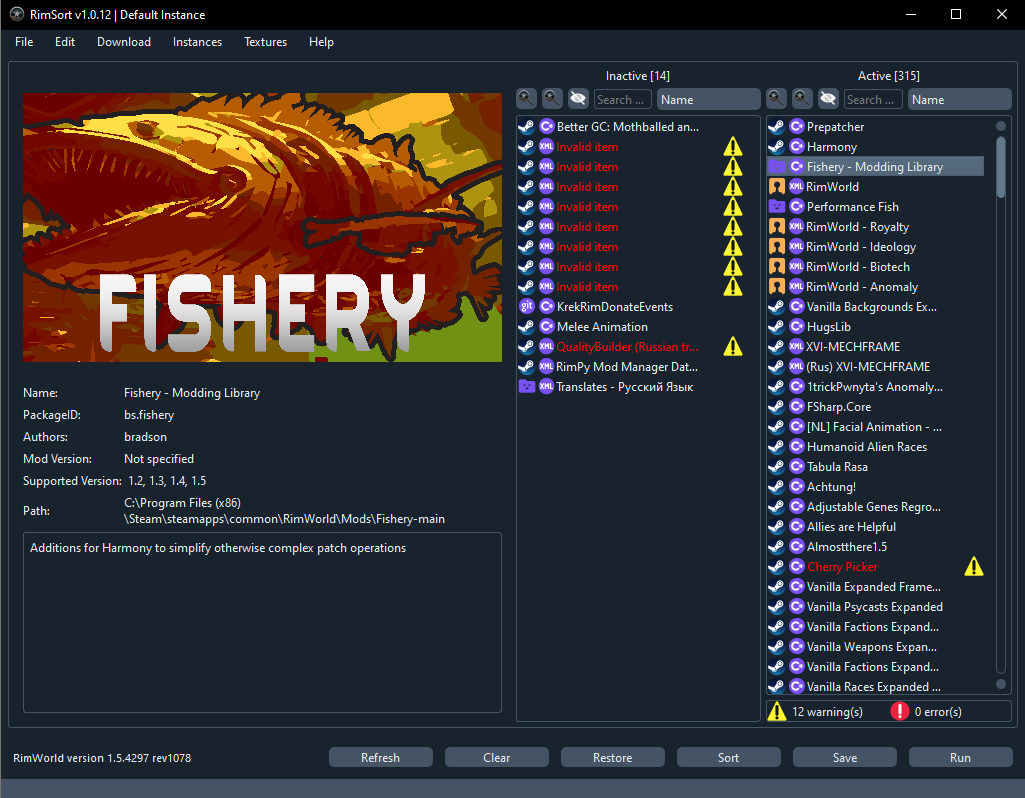Image resolution: width=1025 pixels, height=798 pixels.
Task: Open the Instances menu
Action: (x=197, y=42)
